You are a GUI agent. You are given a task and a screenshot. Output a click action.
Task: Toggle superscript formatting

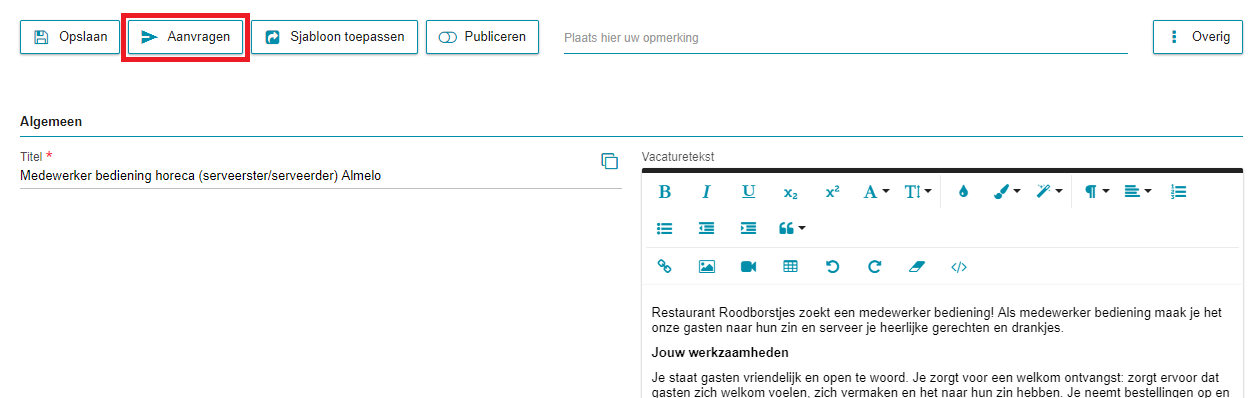(832, 191)
